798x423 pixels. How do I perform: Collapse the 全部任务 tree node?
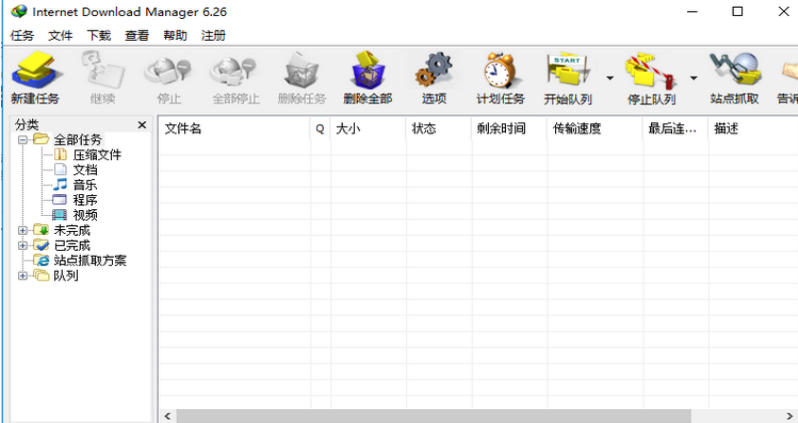[x=22, y=139]
